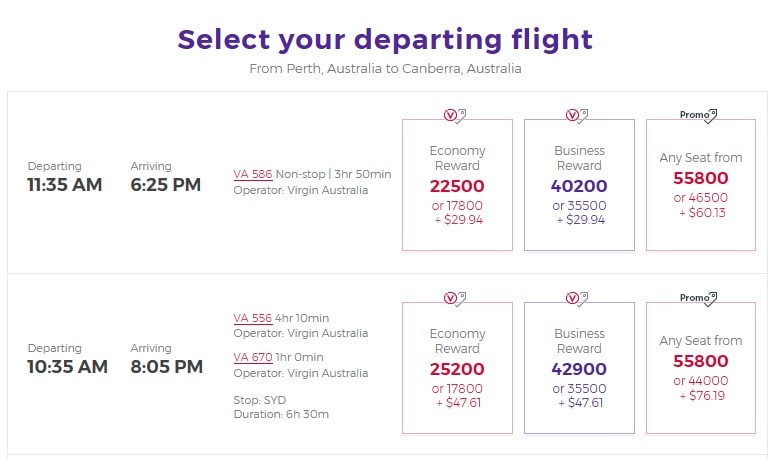Open flight VA 586 details link
This screenshot has height=468, width=777.
coord(253,175)
